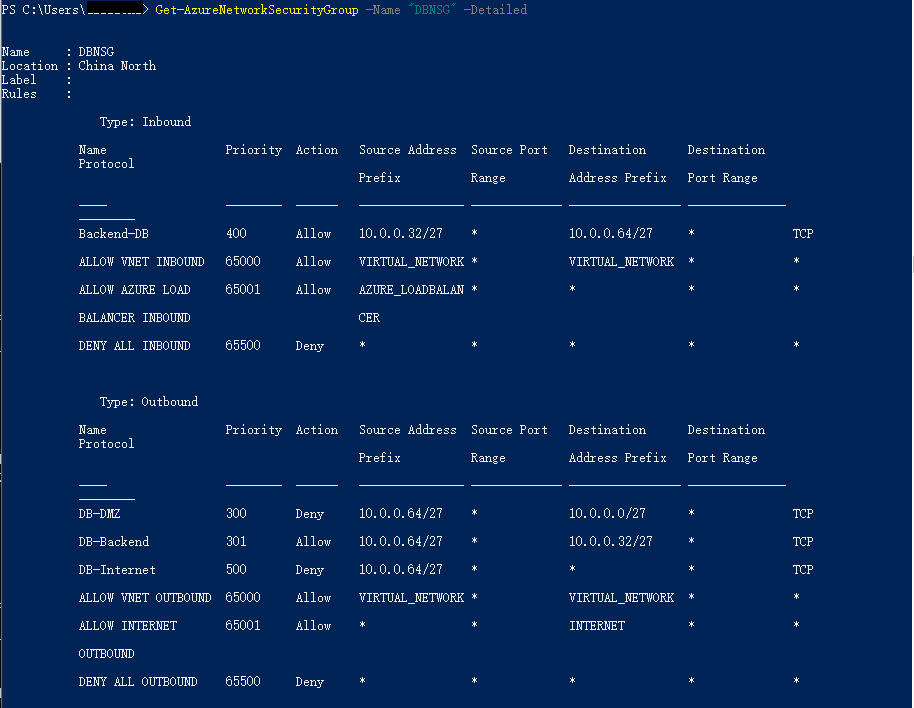Click the INTERNET destination address prefix
The height and width of the screenshot is (708, 914).
pos(596,626)
